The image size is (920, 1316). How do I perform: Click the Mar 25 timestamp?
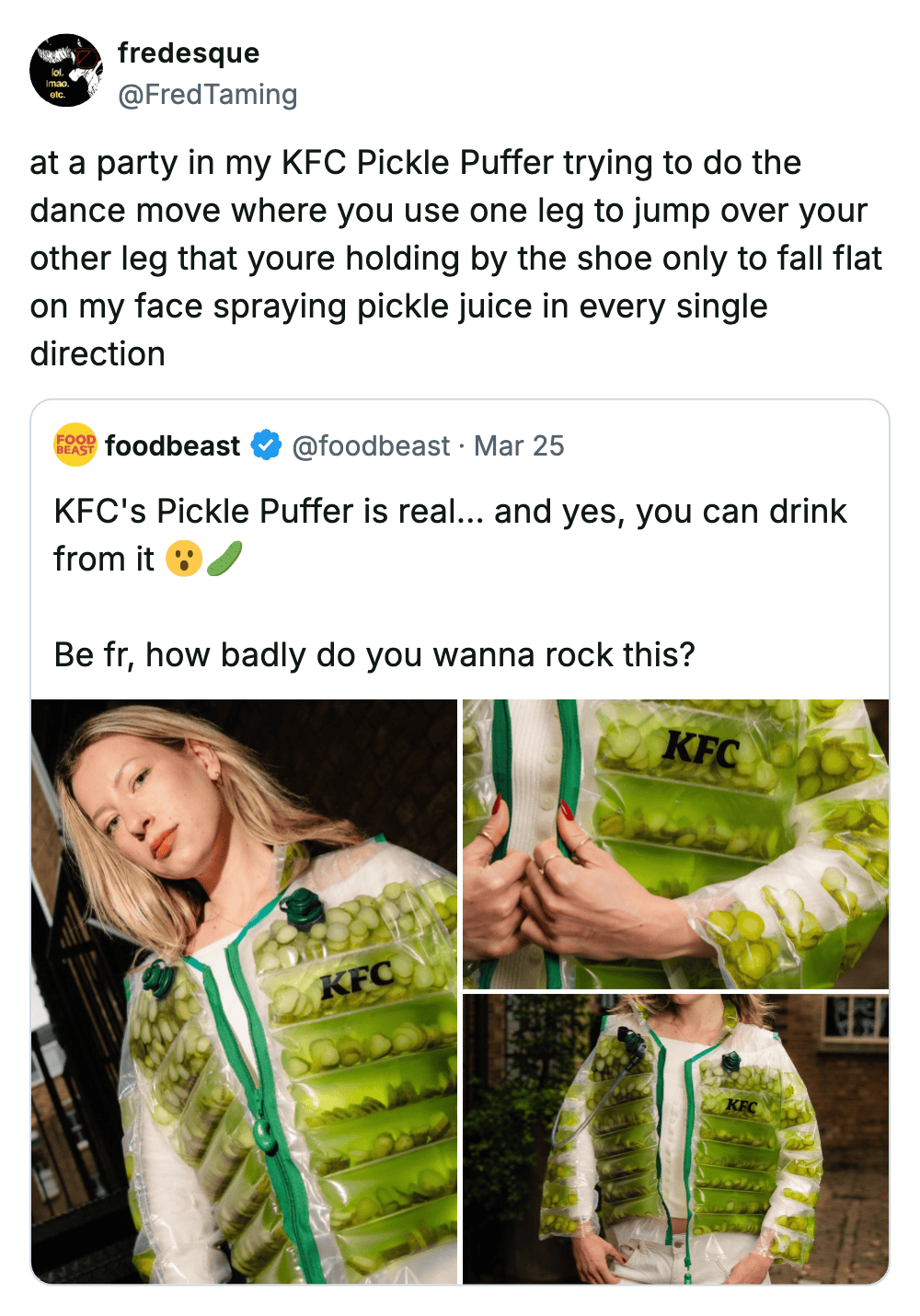click(x=519, y=446)
